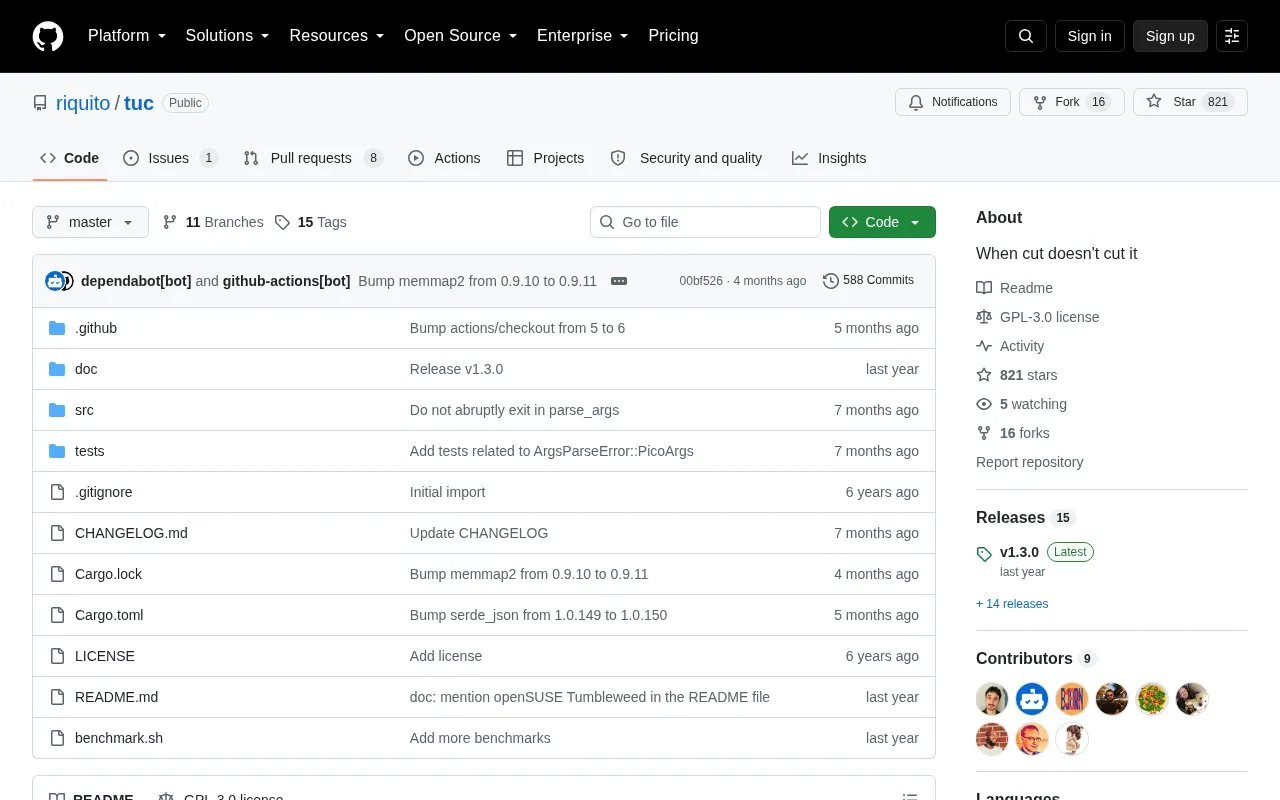Viewport: 1280px width, 800px height.
Task: Click the Report repository link
Action: click(1029, 462)
